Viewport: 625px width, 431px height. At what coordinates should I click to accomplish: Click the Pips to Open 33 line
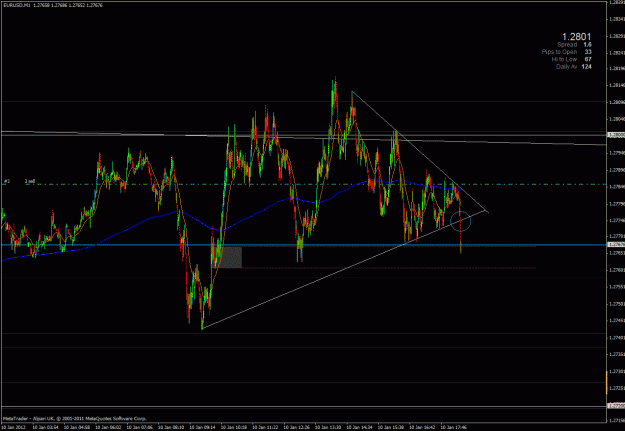[x=566, y=52]
